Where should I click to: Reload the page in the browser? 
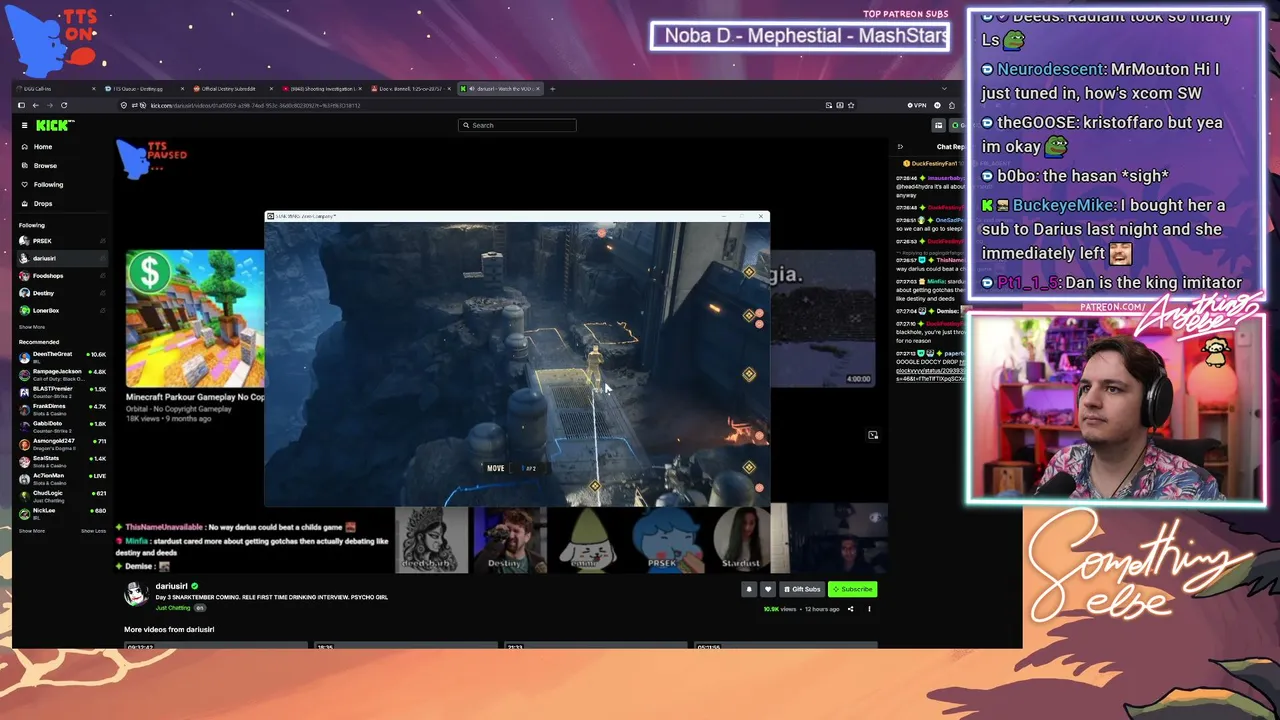point(64,105)
